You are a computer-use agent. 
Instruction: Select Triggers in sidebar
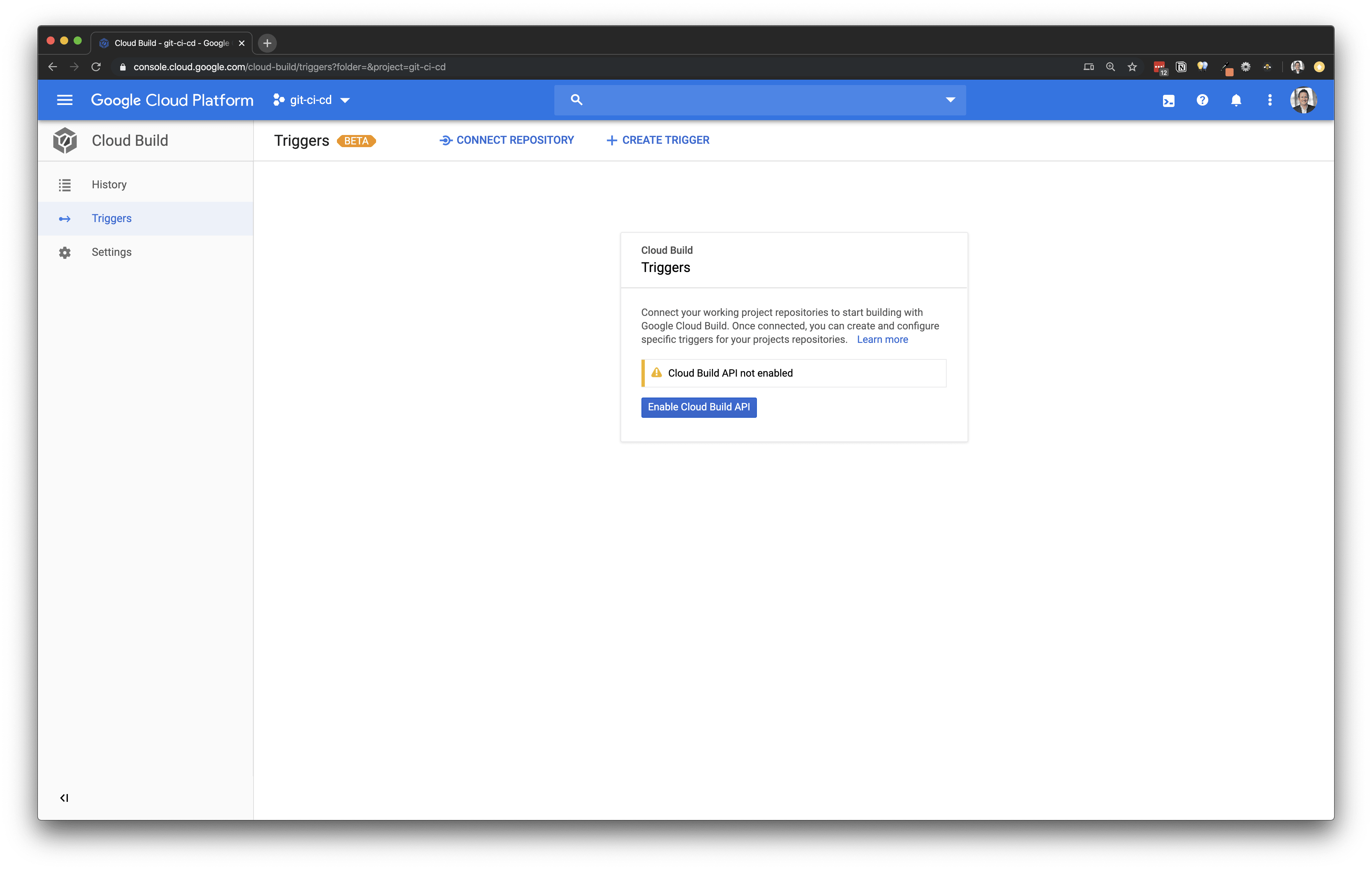[145, 219]
